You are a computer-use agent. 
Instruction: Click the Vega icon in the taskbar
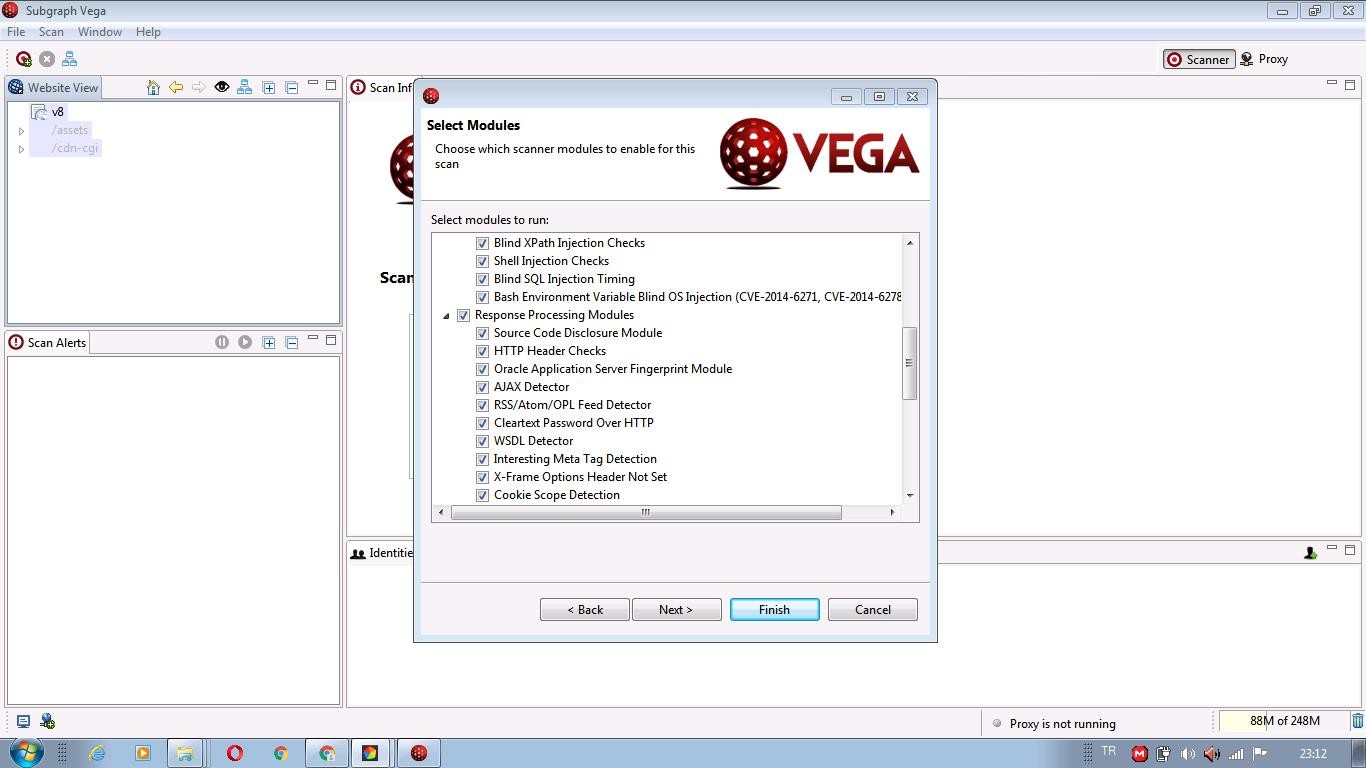coord(419,753)
